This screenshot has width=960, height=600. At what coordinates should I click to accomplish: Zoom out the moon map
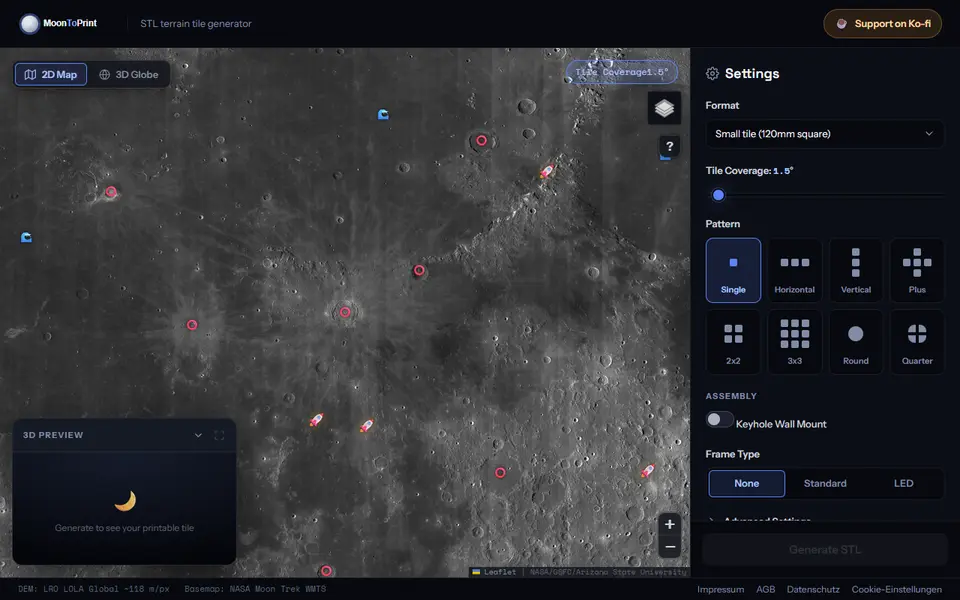click(670, 547)
